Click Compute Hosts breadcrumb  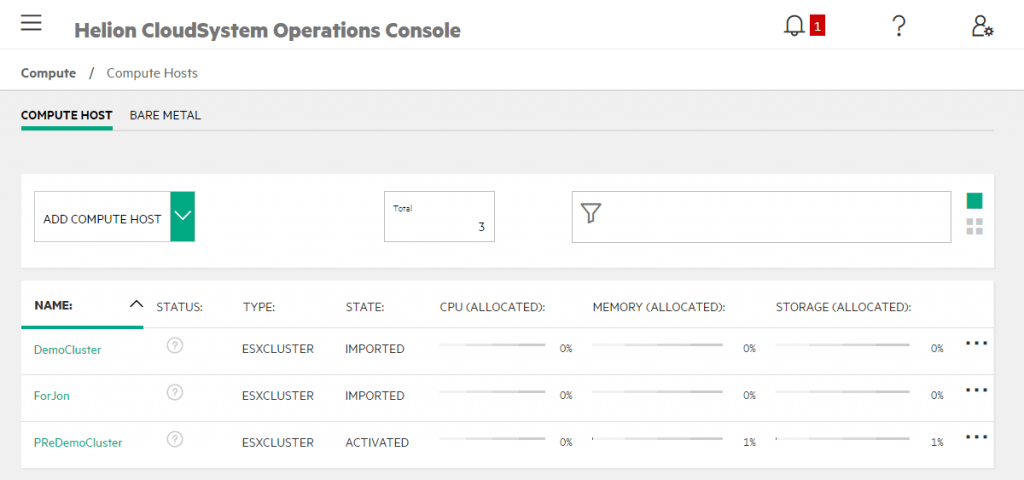pos(152,73)
